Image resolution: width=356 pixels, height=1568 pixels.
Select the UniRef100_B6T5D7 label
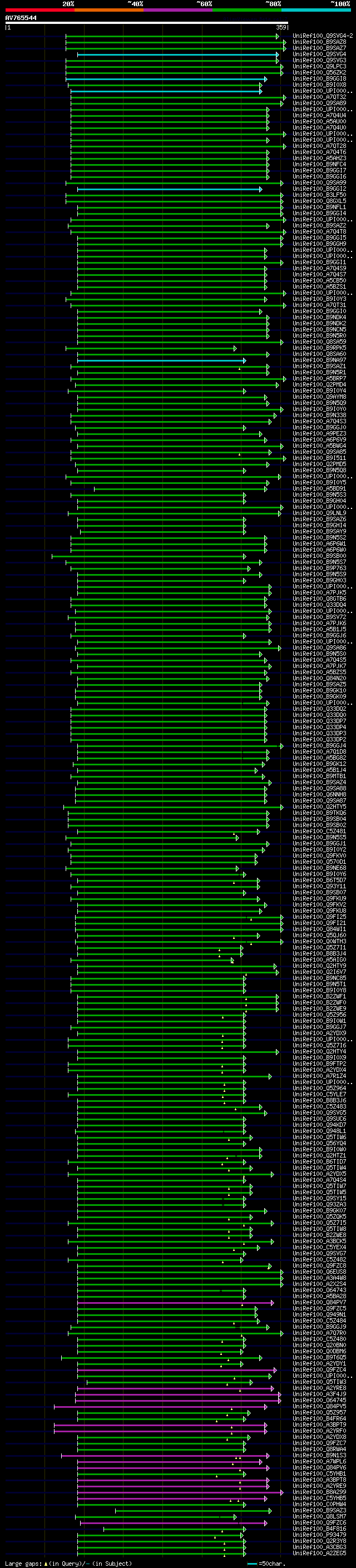pos(319,880)
